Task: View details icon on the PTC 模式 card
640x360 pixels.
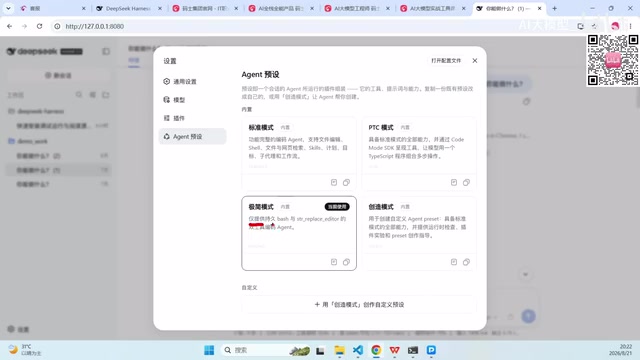Action: [x=454, y=182]
